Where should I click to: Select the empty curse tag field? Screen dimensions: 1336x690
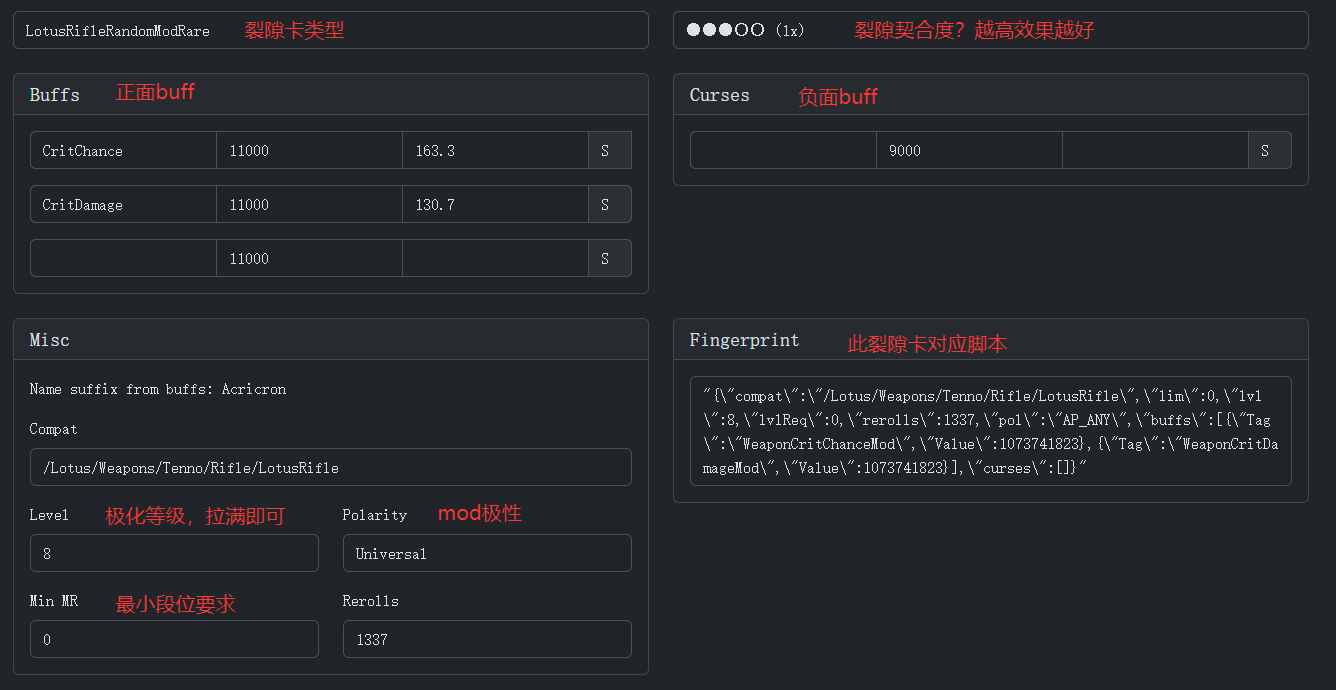[783, 151]
